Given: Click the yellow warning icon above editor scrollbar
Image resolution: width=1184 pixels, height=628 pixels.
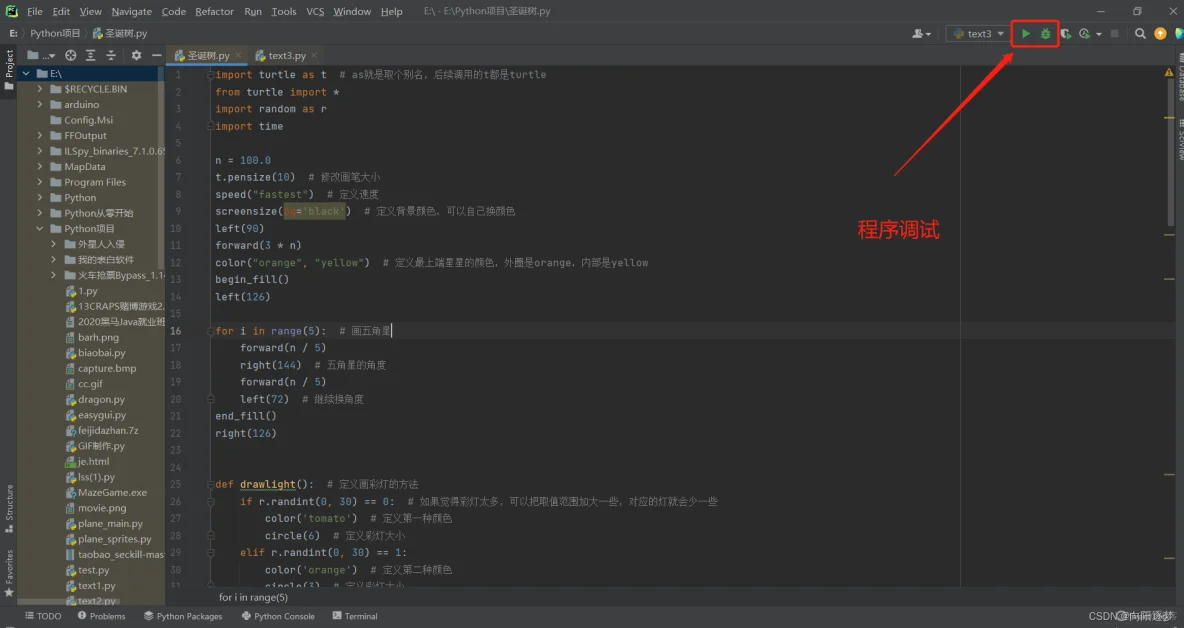Looking at the screenshot, I should (1169, 72).
